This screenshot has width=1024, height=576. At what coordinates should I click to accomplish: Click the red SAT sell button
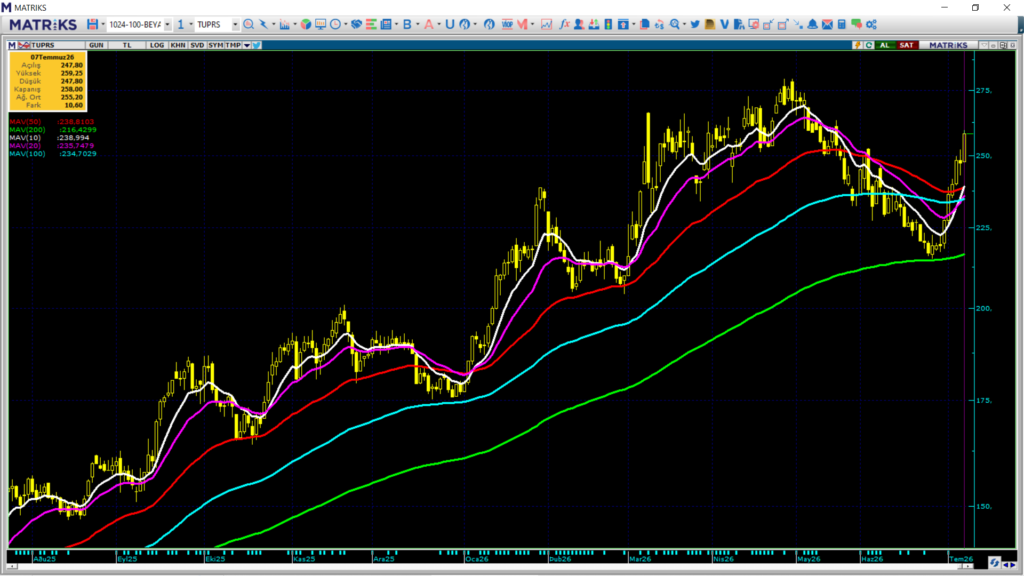click(x=906, y=45)
